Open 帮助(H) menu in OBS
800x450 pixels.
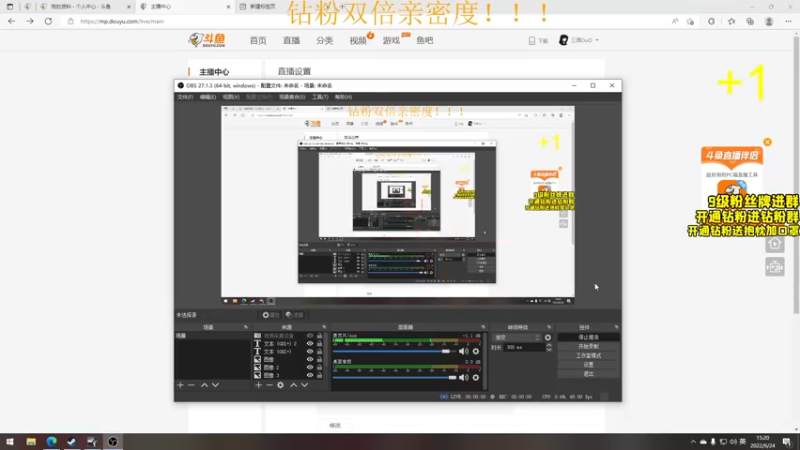coord(343,97)
